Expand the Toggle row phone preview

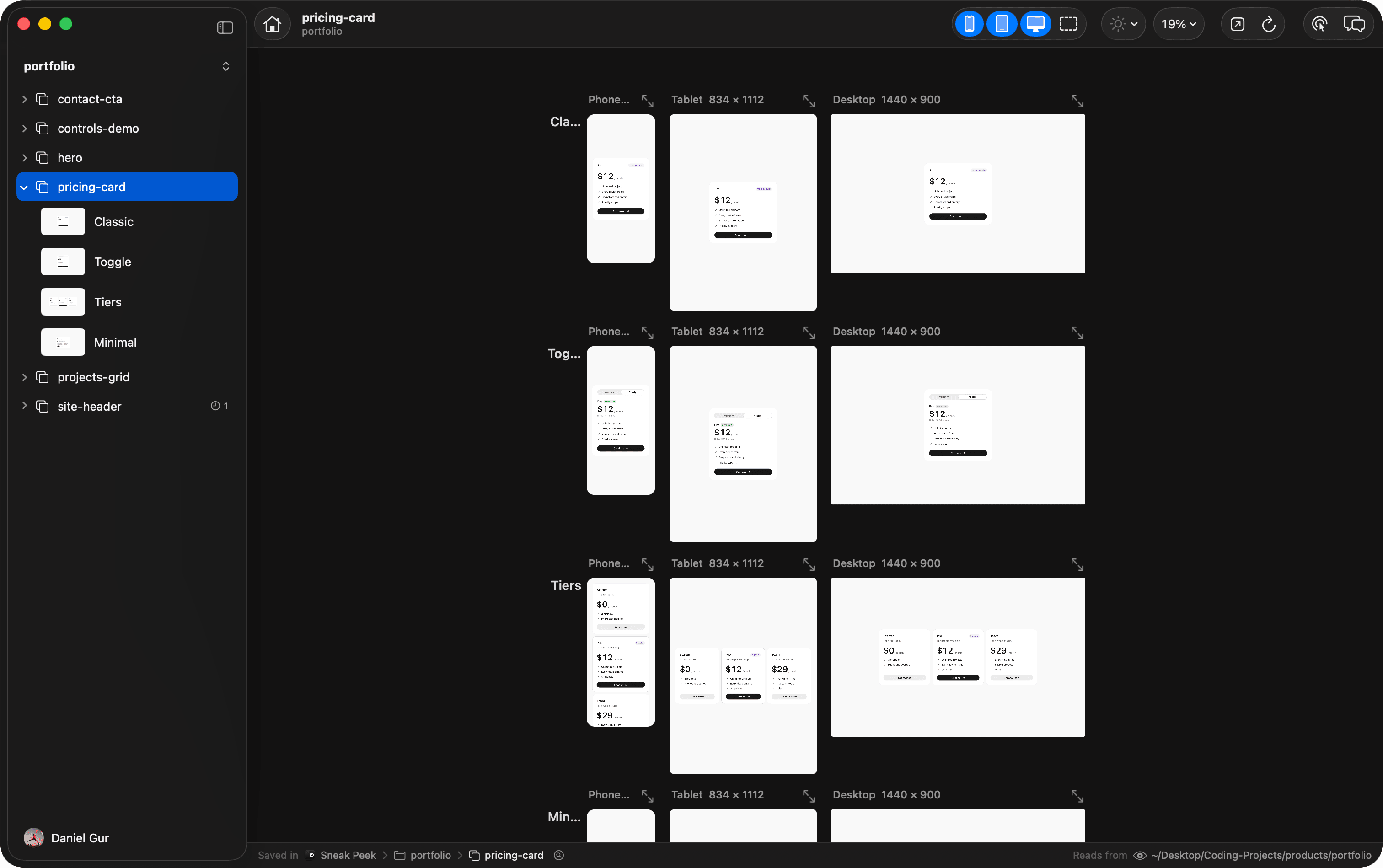pyautogui.click(x=648, y=332)
